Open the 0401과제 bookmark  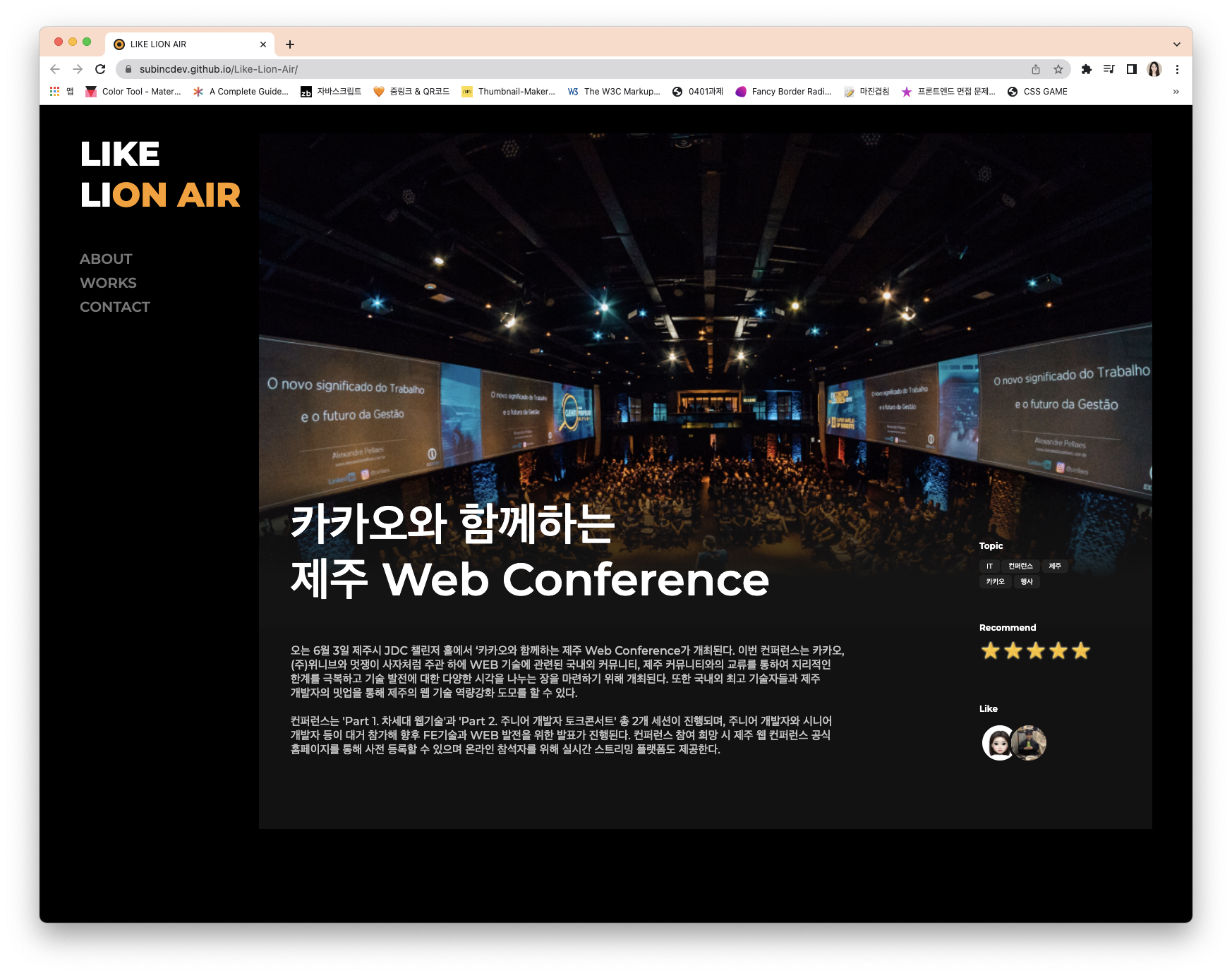(698, 92)
